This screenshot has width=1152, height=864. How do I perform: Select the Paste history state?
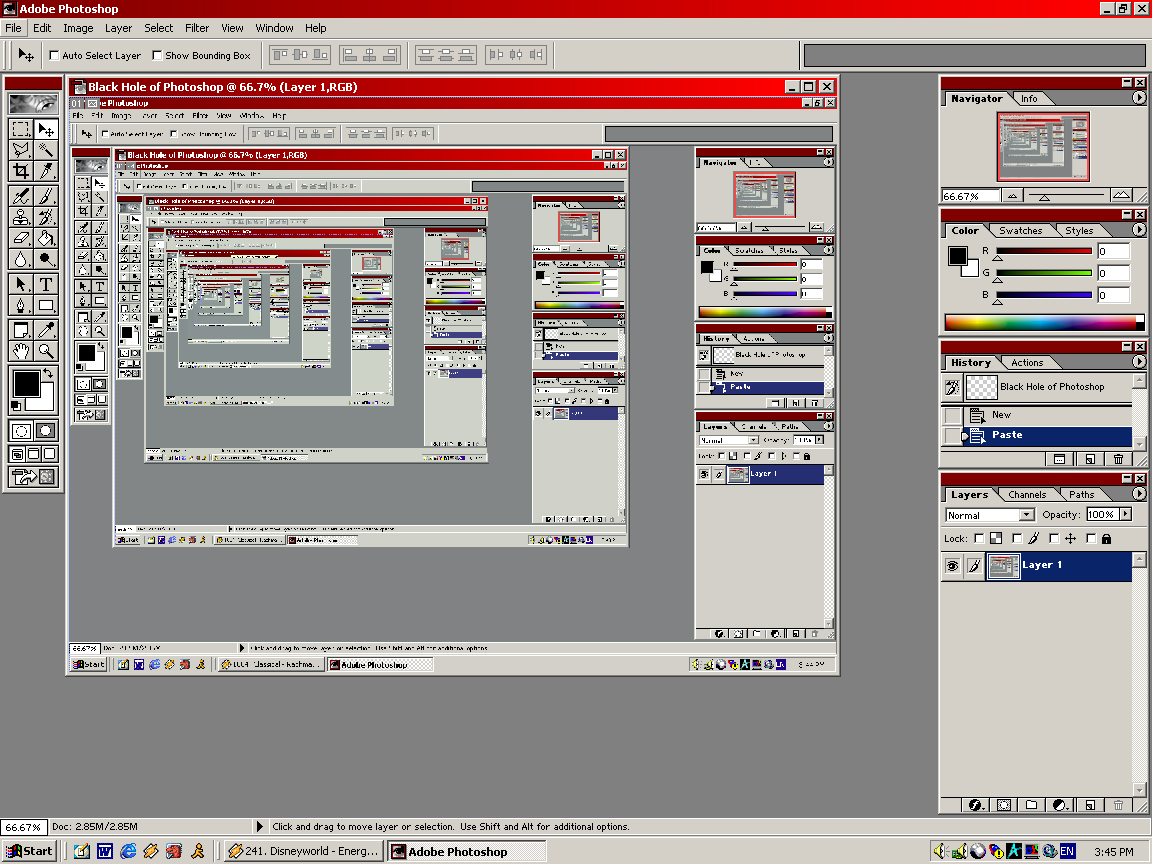point(1048,436)
